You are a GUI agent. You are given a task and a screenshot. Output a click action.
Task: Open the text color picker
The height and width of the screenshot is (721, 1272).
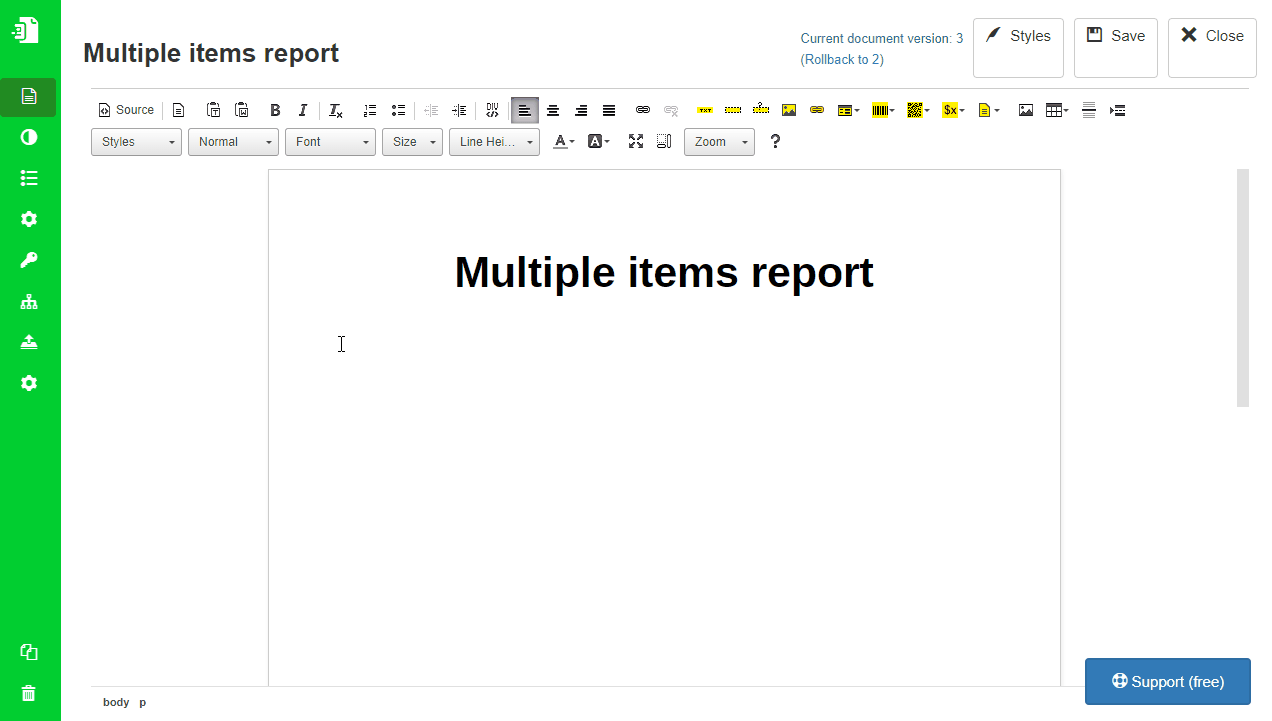(564, 142)
